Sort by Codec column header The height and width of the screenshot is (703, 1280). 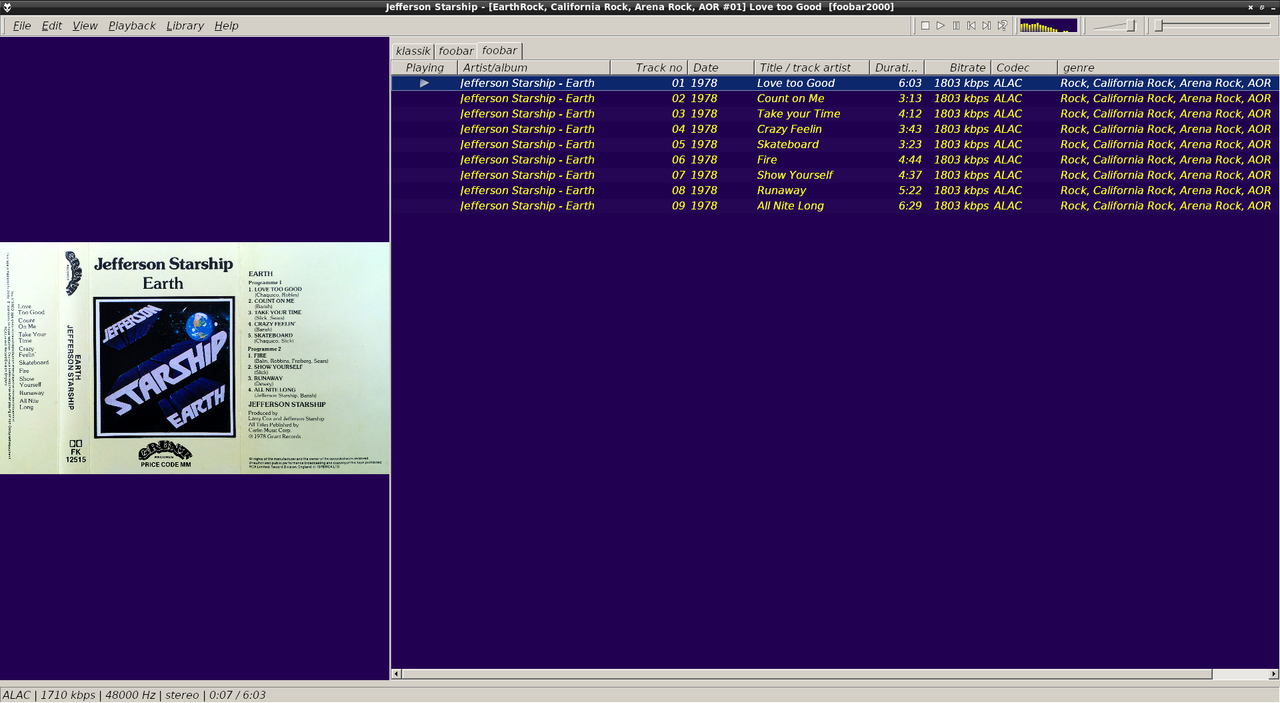[x=1024, y=67]
